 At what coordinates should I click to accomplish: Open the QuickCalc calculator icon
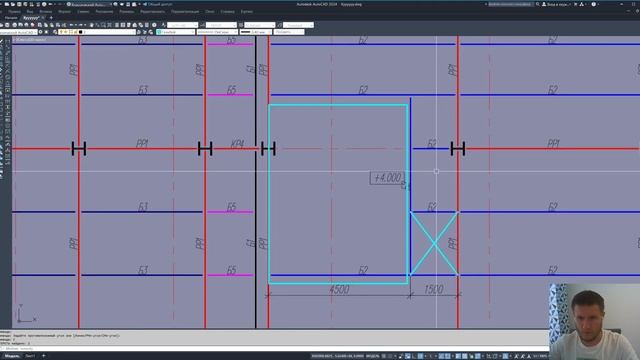tap(147, 25)
